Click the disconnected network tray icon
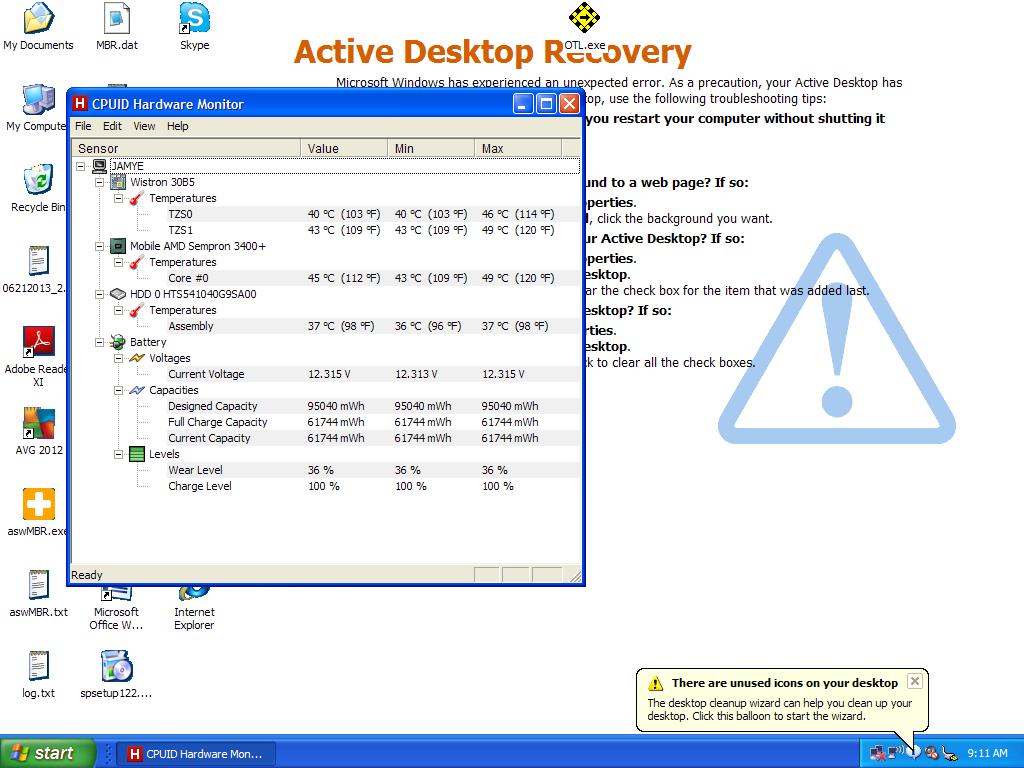Image resolution: width=1024 pixels, height=768 pixels. [x=878, y=754]
